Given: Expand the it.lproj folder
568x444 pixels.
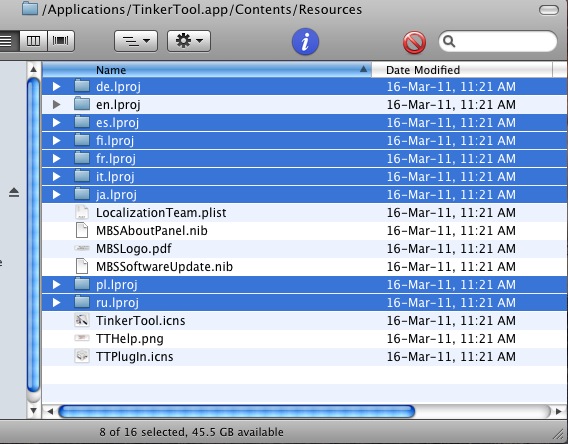Looking at the screenshot, I should pos(56,176).
